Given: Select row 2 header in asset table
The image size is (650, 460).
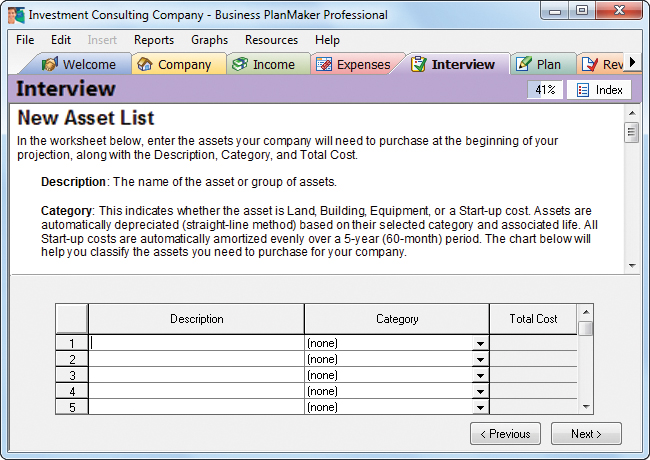Looking at the screenshot, I should tap(72, 359).
